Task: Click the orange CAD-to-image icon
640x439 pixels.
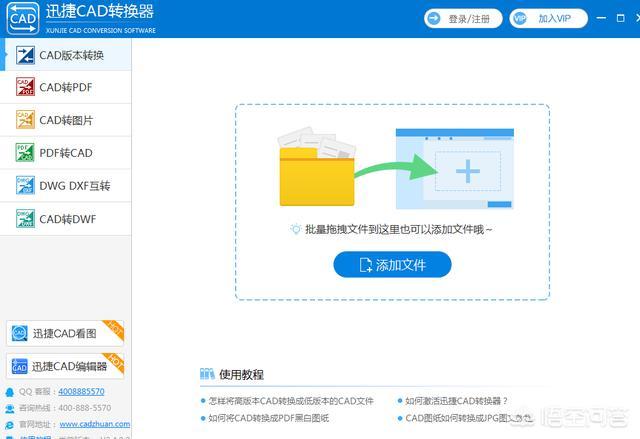Action: (x=25, y=120)
